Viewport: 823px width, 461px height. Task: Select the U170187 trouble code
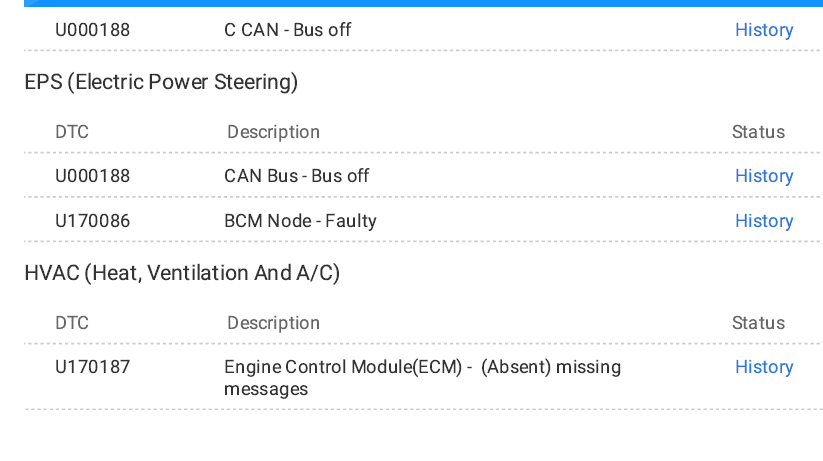pyautogui.click(x=92, y=367)
